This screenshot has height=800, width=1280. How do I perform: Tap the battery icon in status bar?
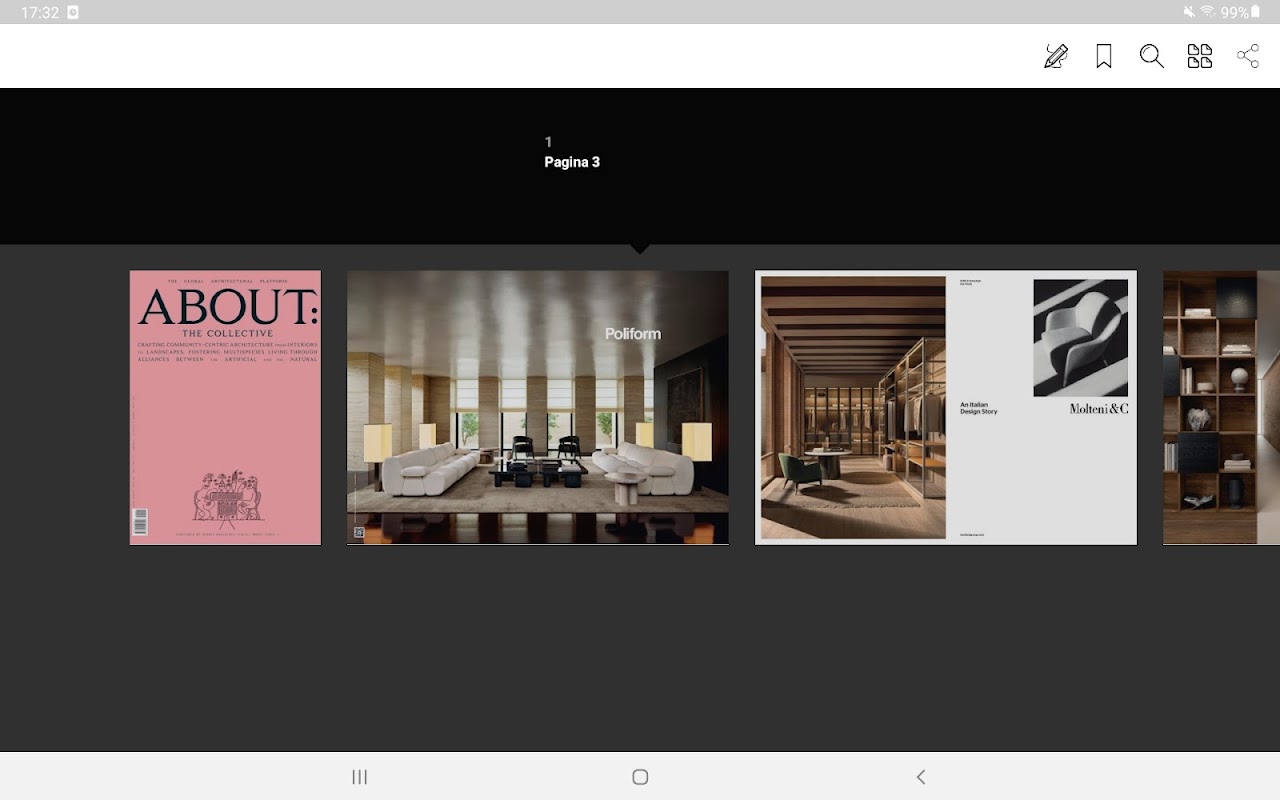tap(1256, 12)
